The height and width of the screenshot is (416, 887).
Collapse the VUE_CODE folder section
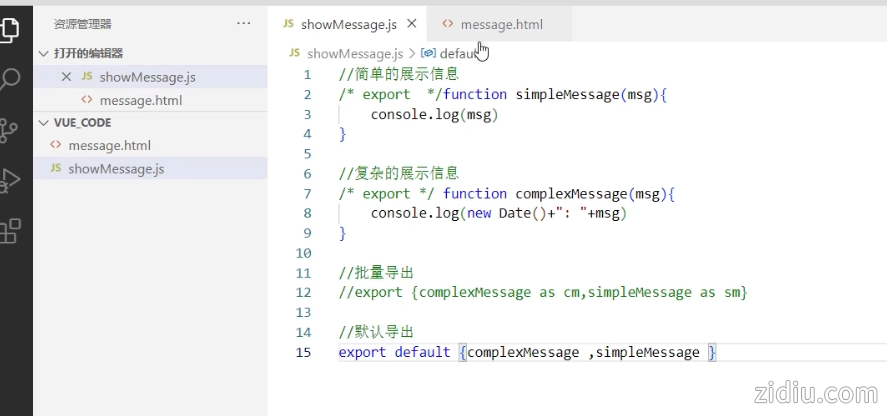click(x=43, y=122)
